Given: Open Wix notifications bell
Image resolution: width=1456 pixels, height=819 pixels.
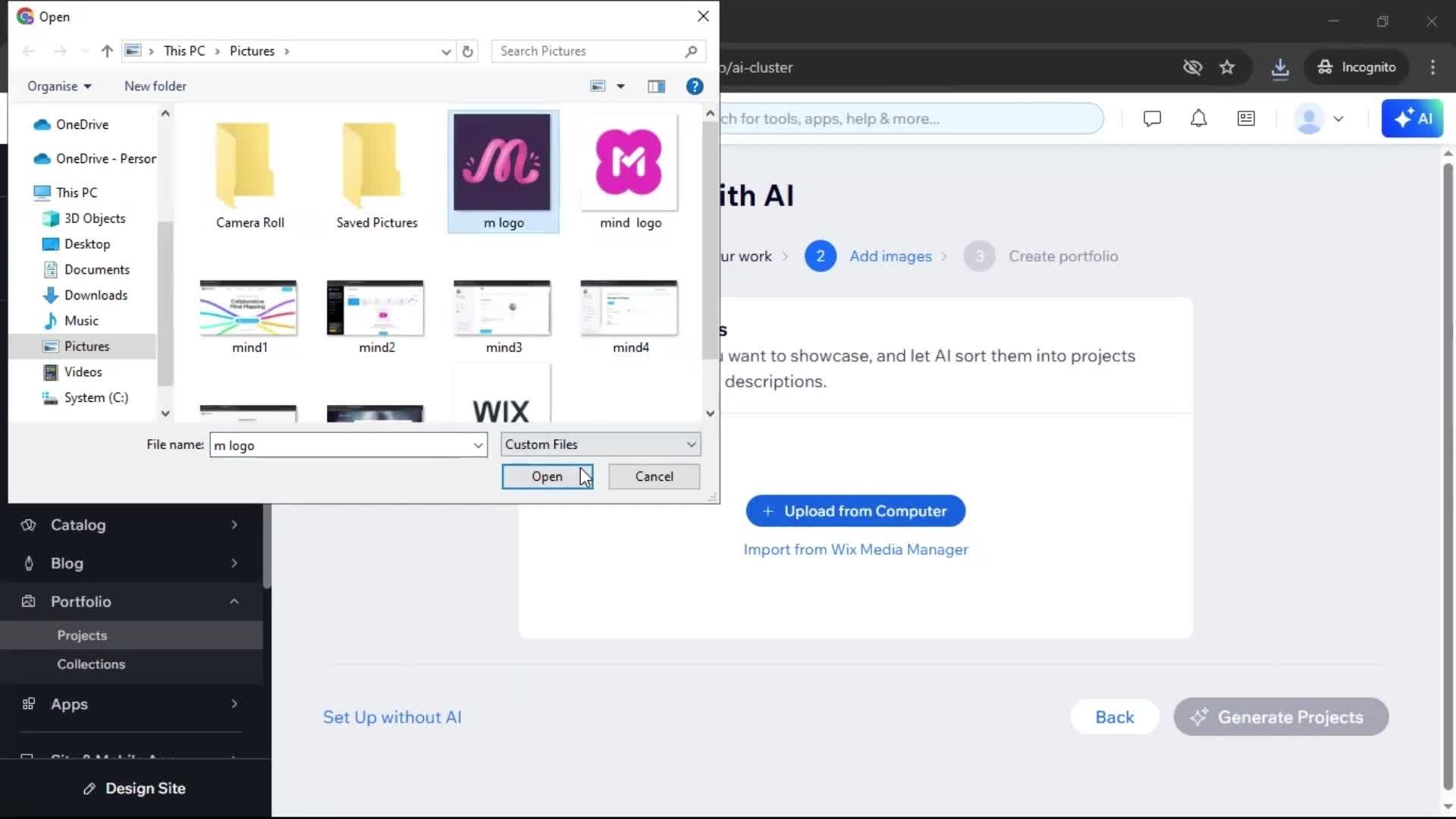Looking at the screenshot, I should pos(1199,119).
